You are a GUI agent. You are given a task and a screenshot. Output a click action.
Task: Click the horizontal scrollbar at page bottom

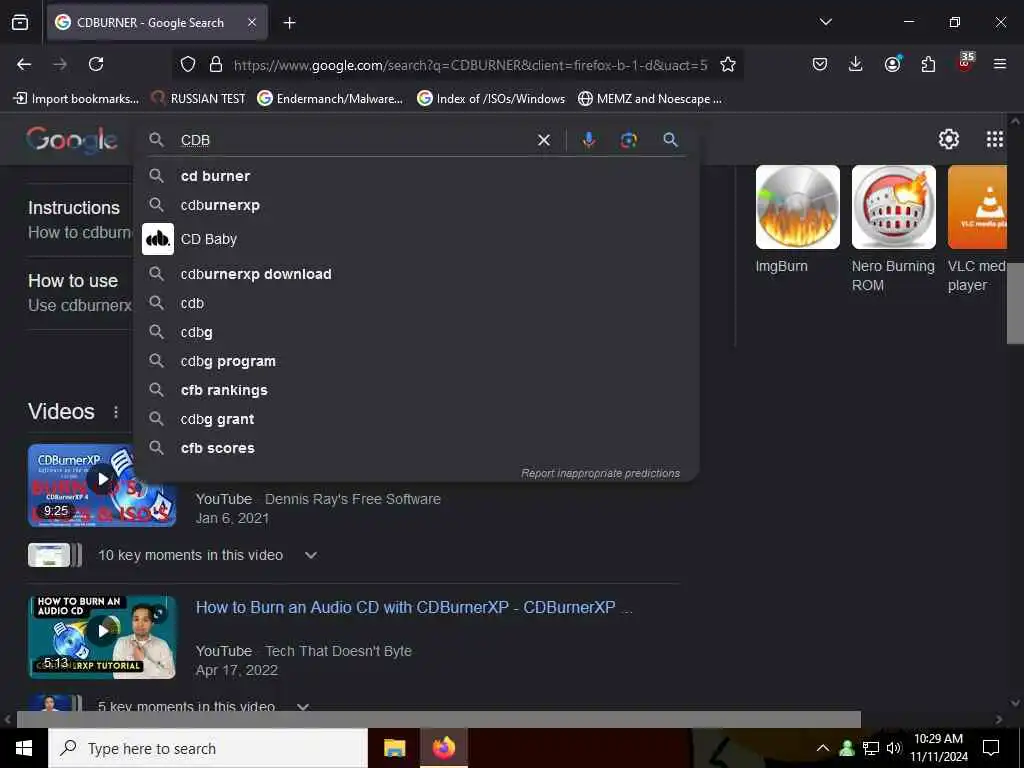click(x=438, y=719)
